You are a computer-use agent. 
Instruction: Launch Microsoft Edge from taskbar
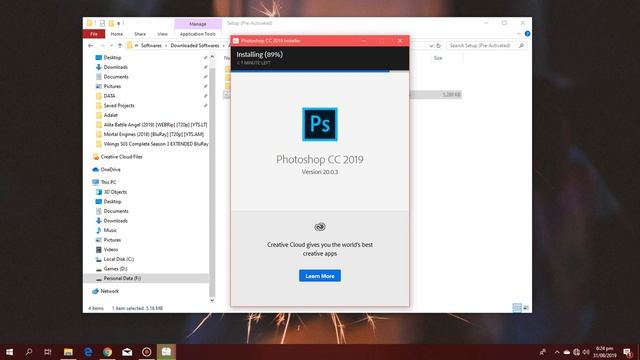(x=88, y=351)
